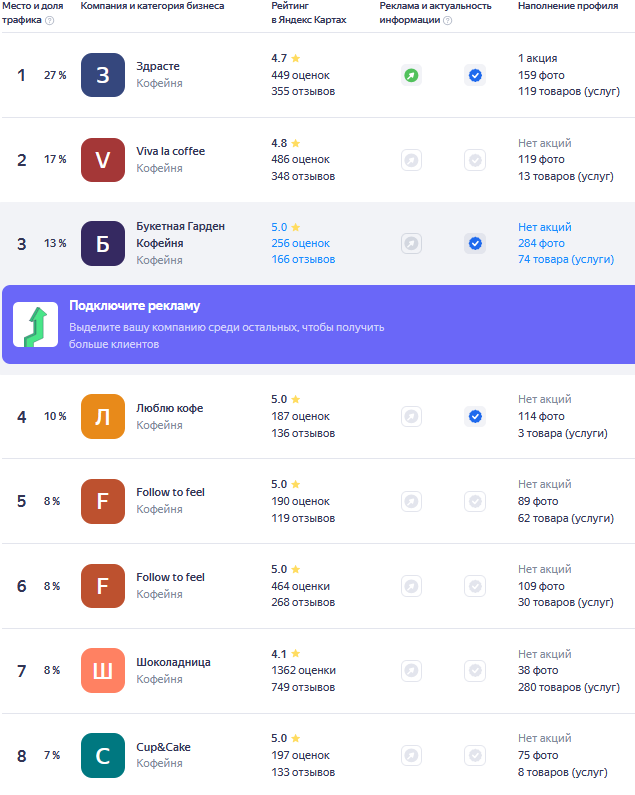Click the Viva la coffee avatar icon
Screen dimensions: 635x795
coord(102,160)
